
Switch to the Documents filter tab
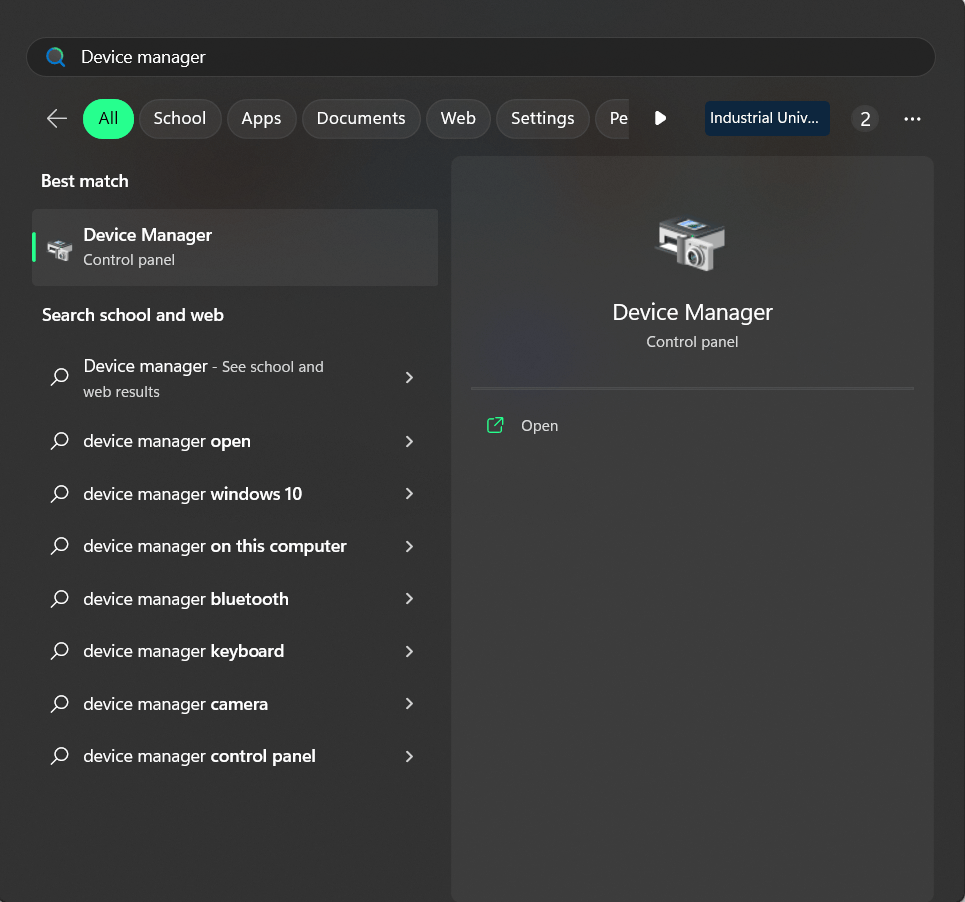[x=361, y=118]
